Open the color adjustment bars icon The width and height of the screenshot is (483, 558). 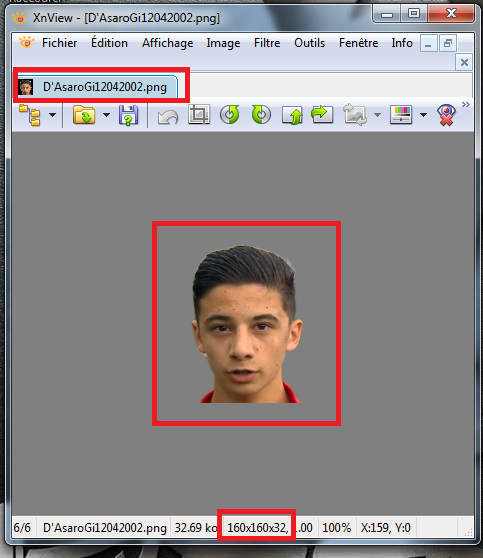coord(401,115)
